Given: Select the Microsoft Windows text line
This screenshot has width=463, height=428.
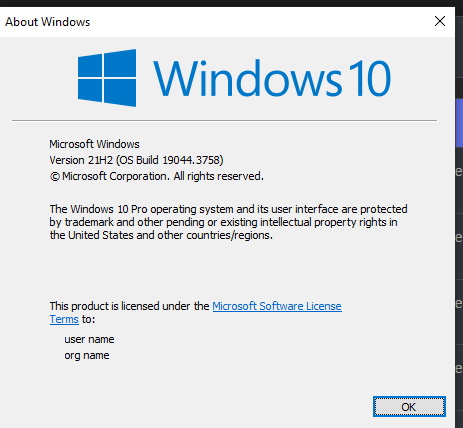Looking at the screenshot, I should [94, 144].
